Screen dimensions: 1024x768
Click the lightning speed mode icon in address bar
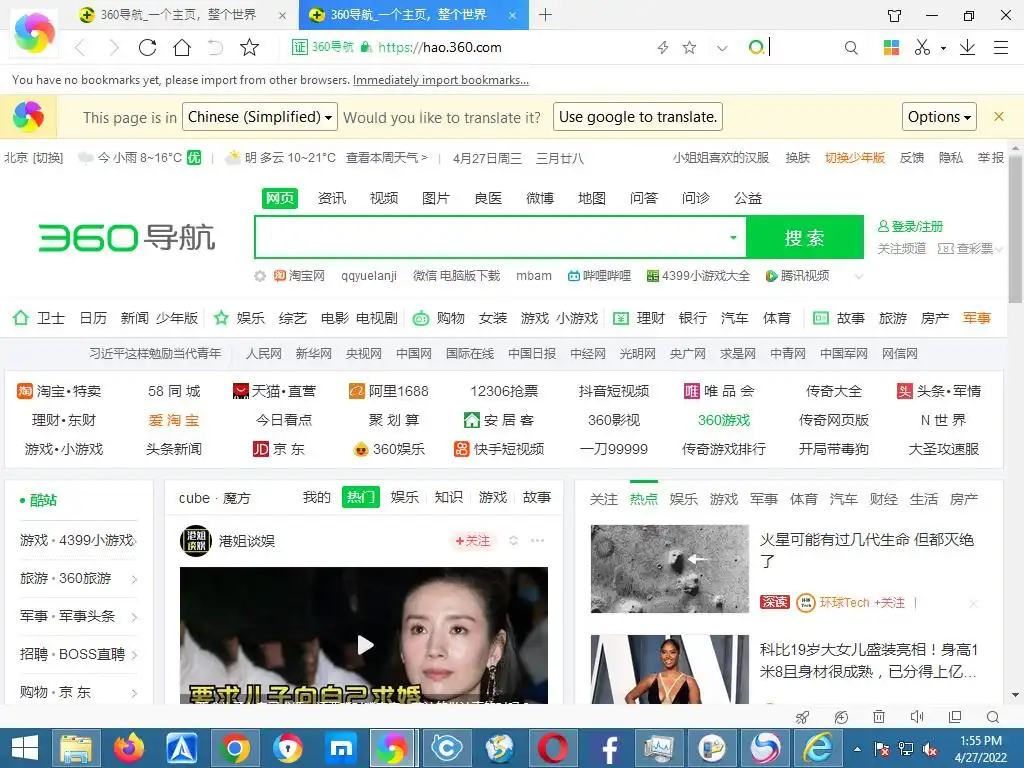pos(663,47)
